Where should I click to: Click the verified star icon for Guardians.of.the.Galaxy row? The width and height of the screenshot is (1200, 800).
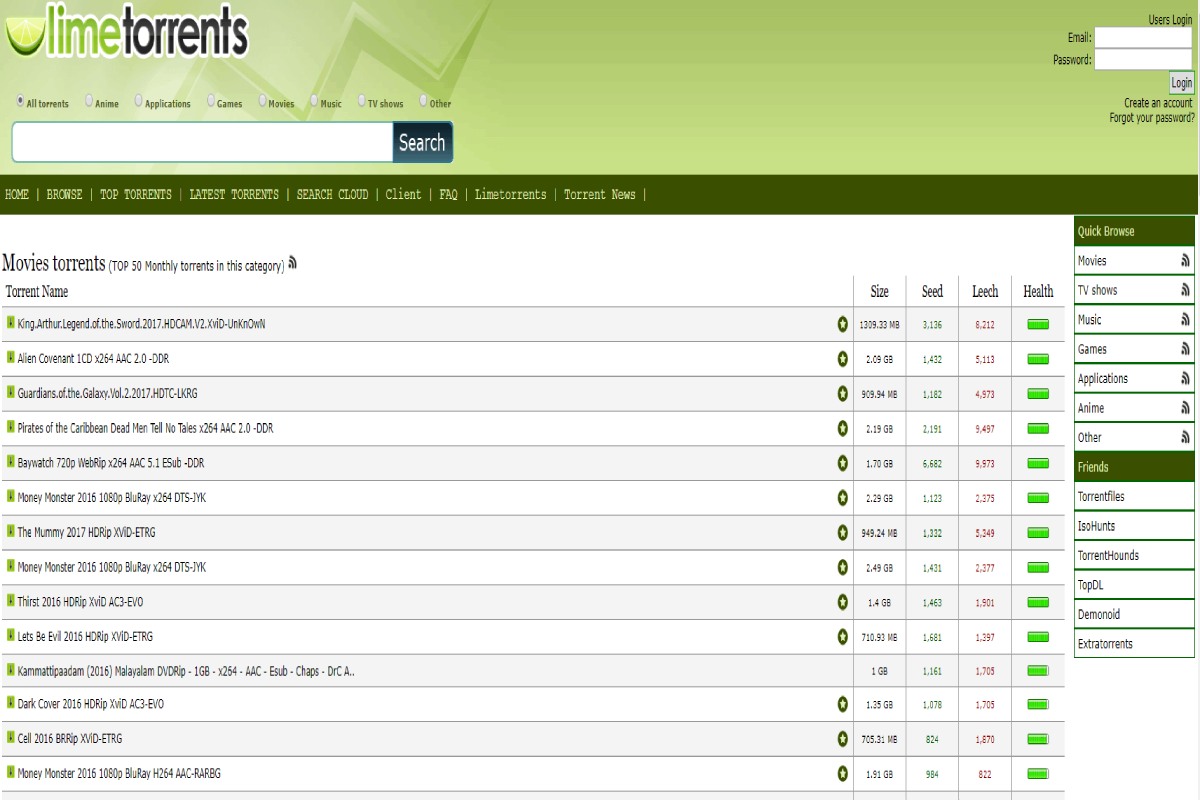[x=843, y=394]
